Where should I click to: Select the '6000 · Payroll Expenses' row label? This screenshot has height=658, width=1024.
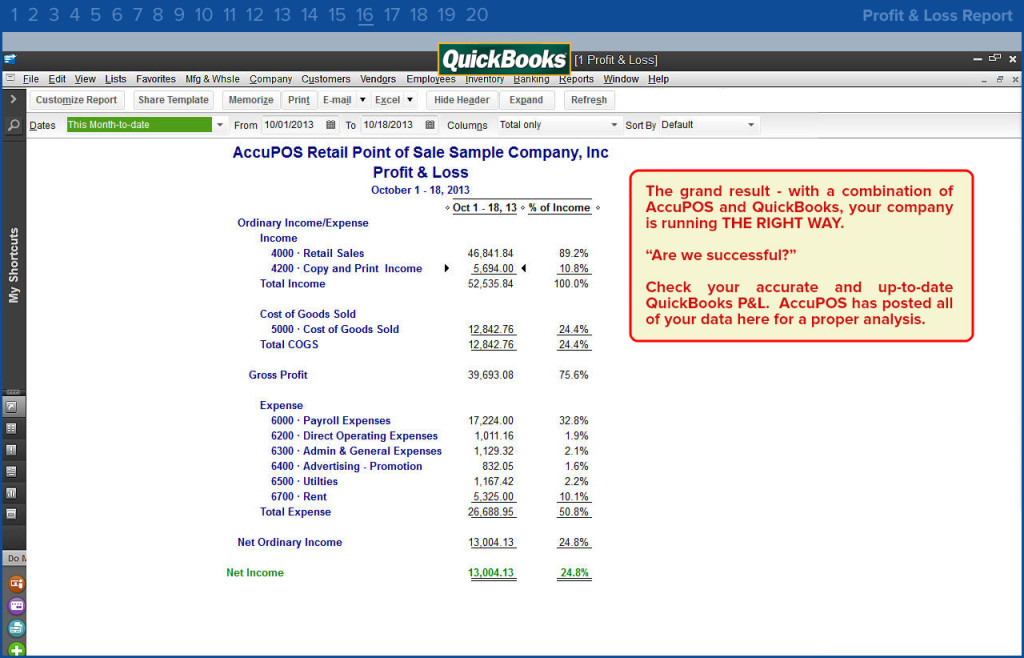coord(330,421)
